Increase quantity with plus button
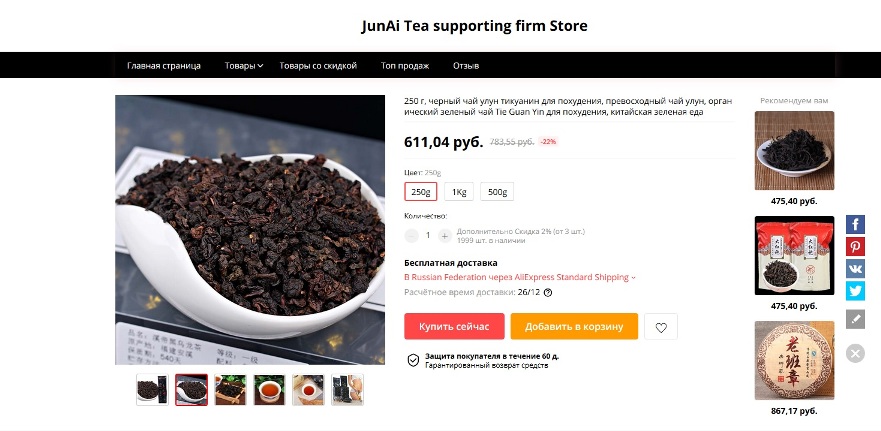The image size is (881, 431). coord(444,236)
